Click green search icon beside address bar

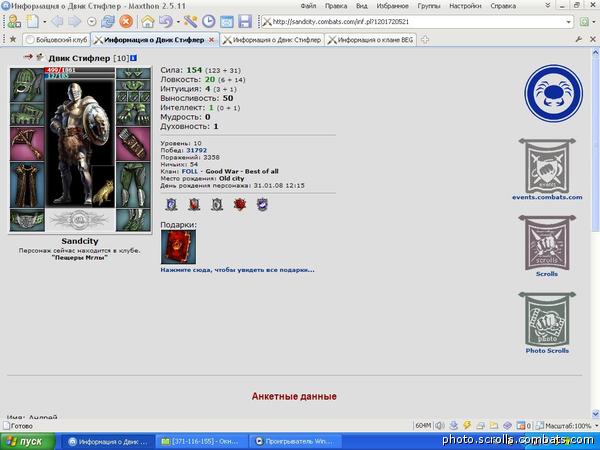click(584, 22)
